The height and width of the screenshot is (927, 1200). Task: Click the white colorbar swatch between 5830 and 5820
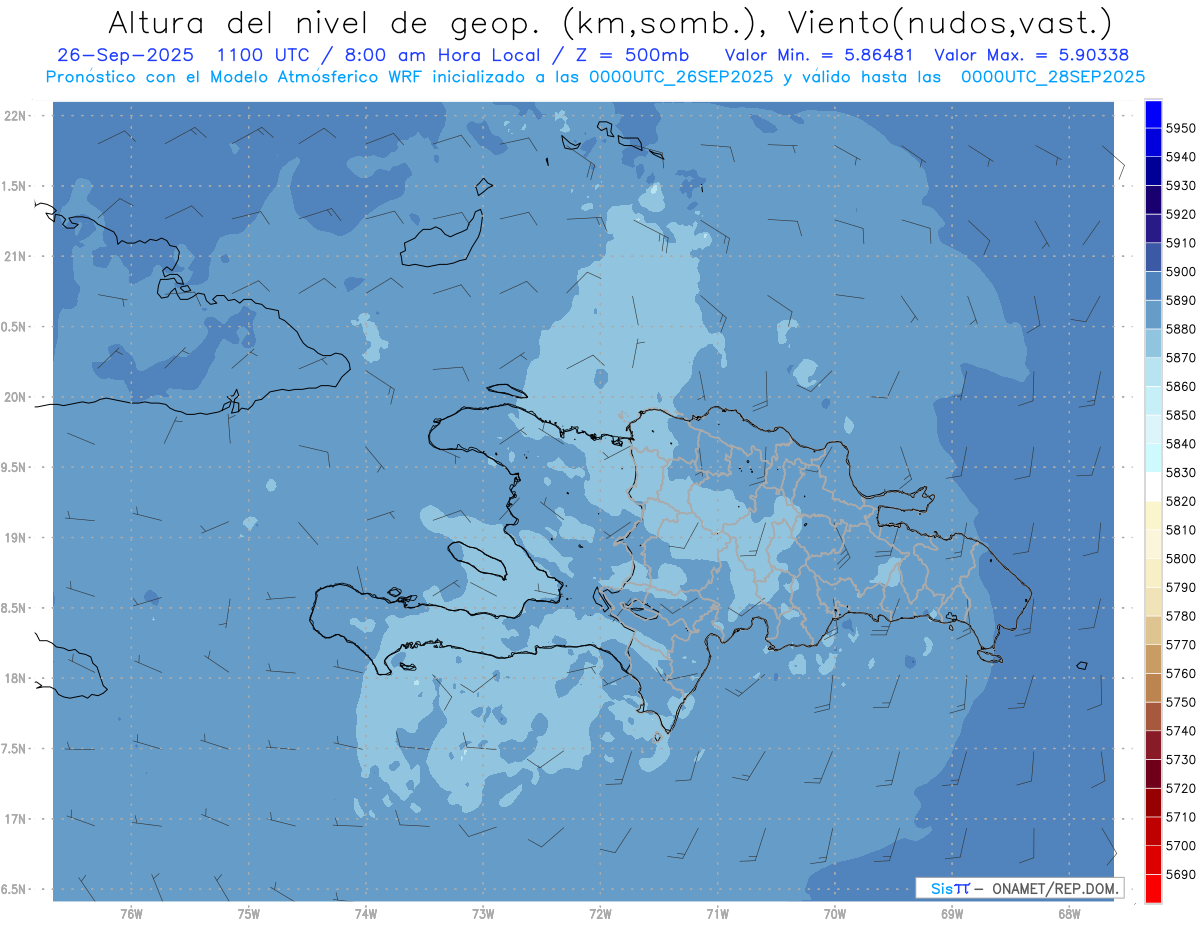[x=1153, y=487]
